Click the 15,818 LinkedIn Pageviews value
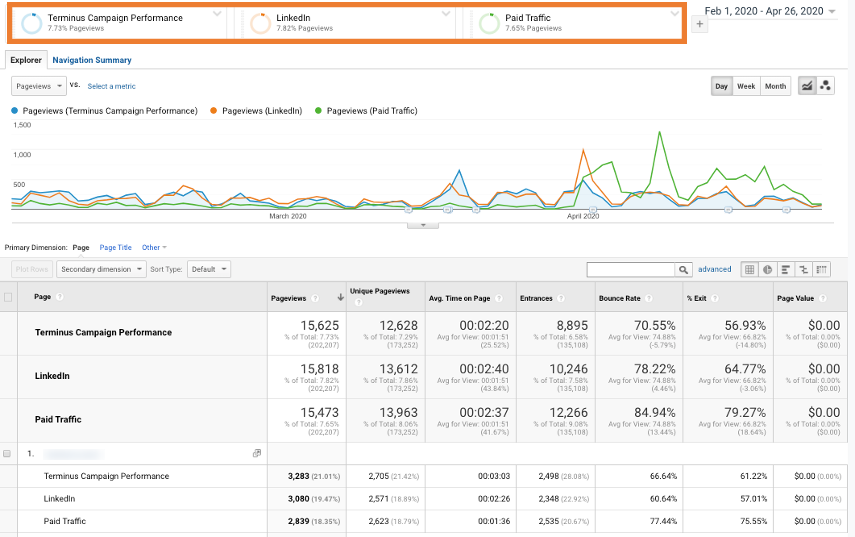 point(320,369)
